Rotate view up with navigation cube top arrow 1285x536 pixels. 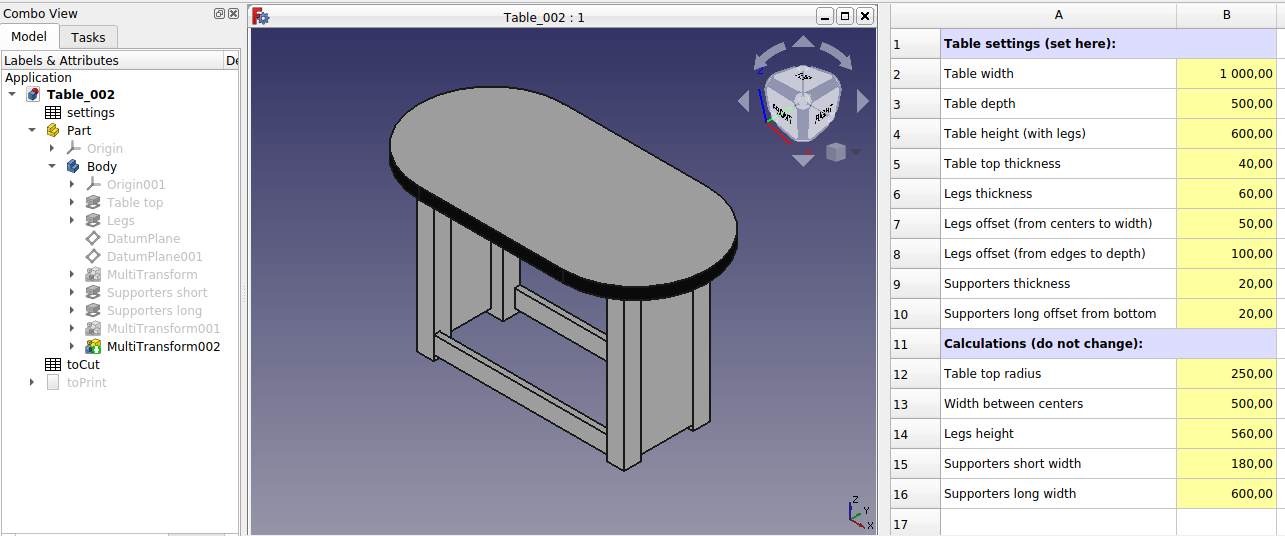(x=804, y=42)
